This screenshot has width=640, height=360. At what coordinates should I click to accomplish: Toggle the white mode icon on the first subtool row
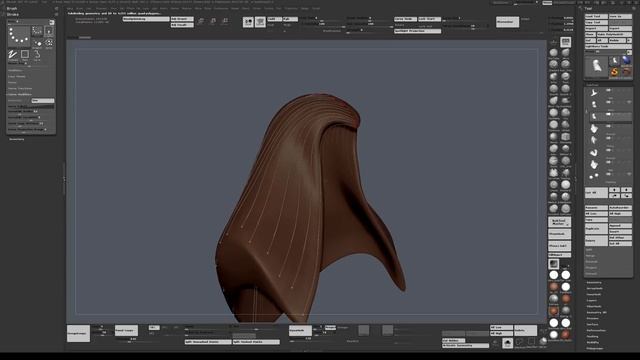[x=609, y=90]
